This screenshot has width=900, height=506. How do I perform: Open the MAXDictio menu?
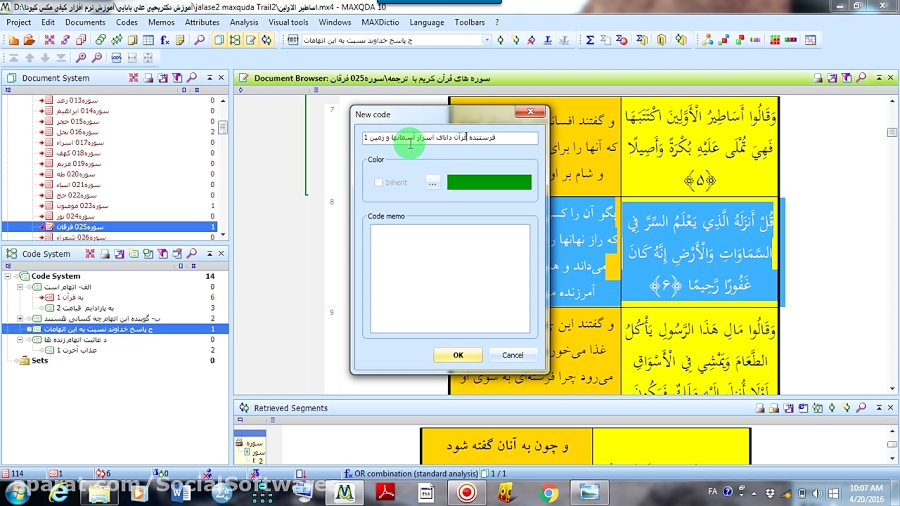point(380,22)
